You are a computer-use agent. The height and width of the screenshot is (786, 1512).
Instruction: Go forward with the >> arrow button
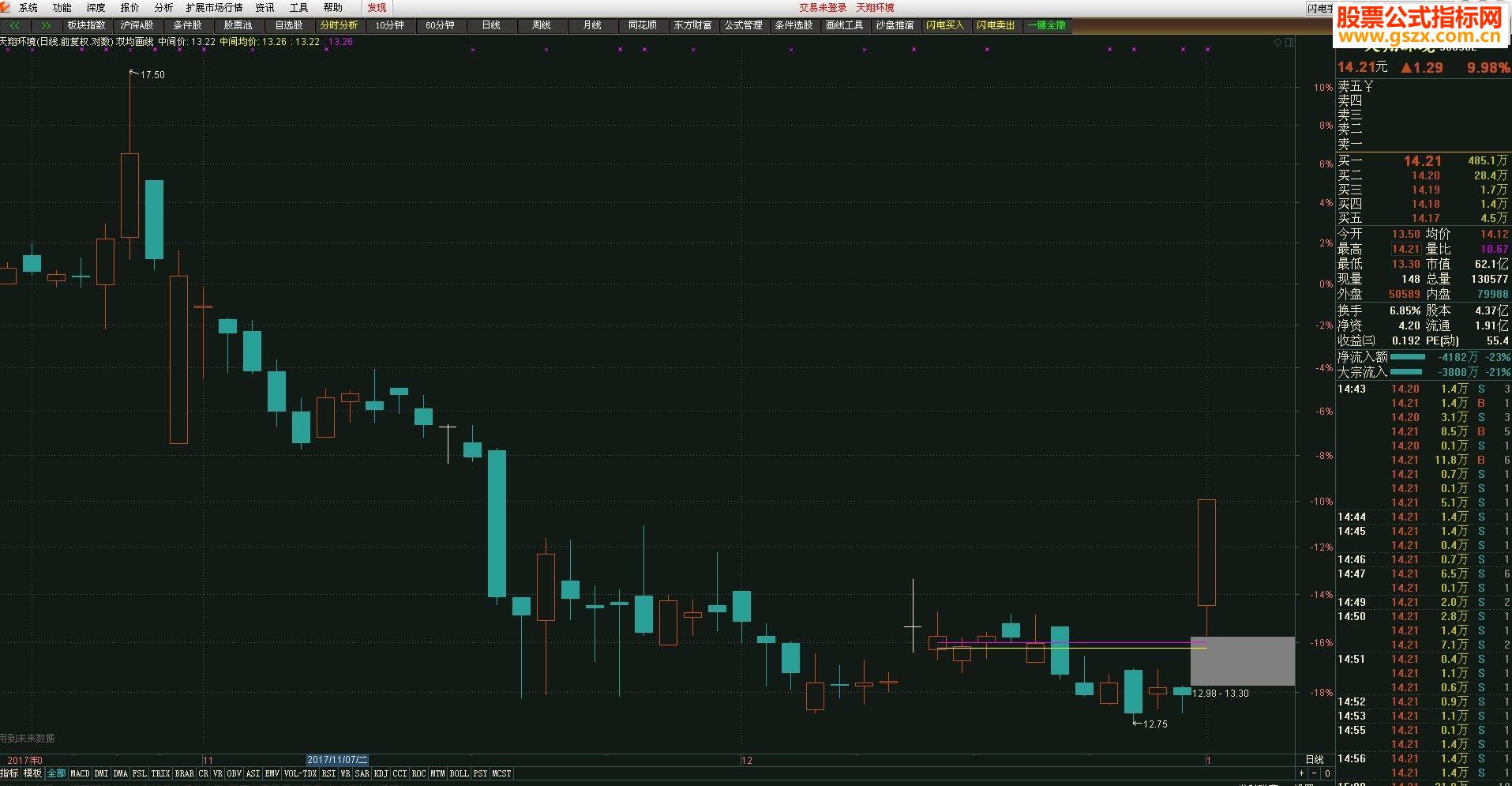46,25
